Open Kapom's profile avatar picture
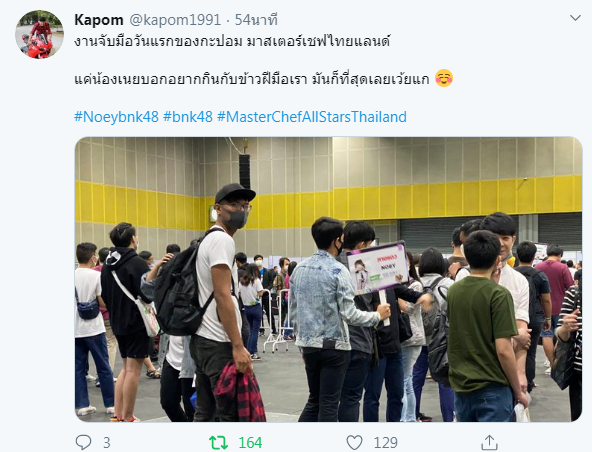Viewport: 592px width, 452px height. pos(39,34)
